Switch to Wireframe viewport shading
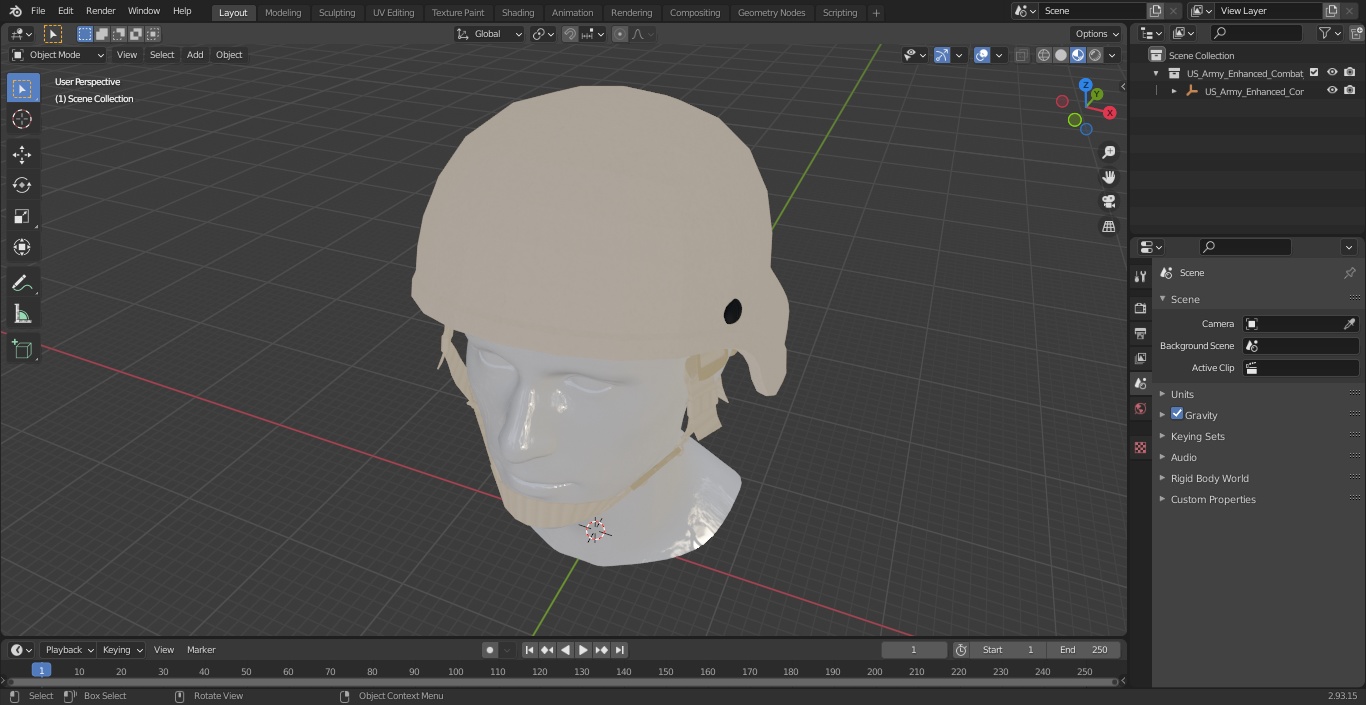The width and height of the screenshot is (1366, 705). [x=1044, y=55]
